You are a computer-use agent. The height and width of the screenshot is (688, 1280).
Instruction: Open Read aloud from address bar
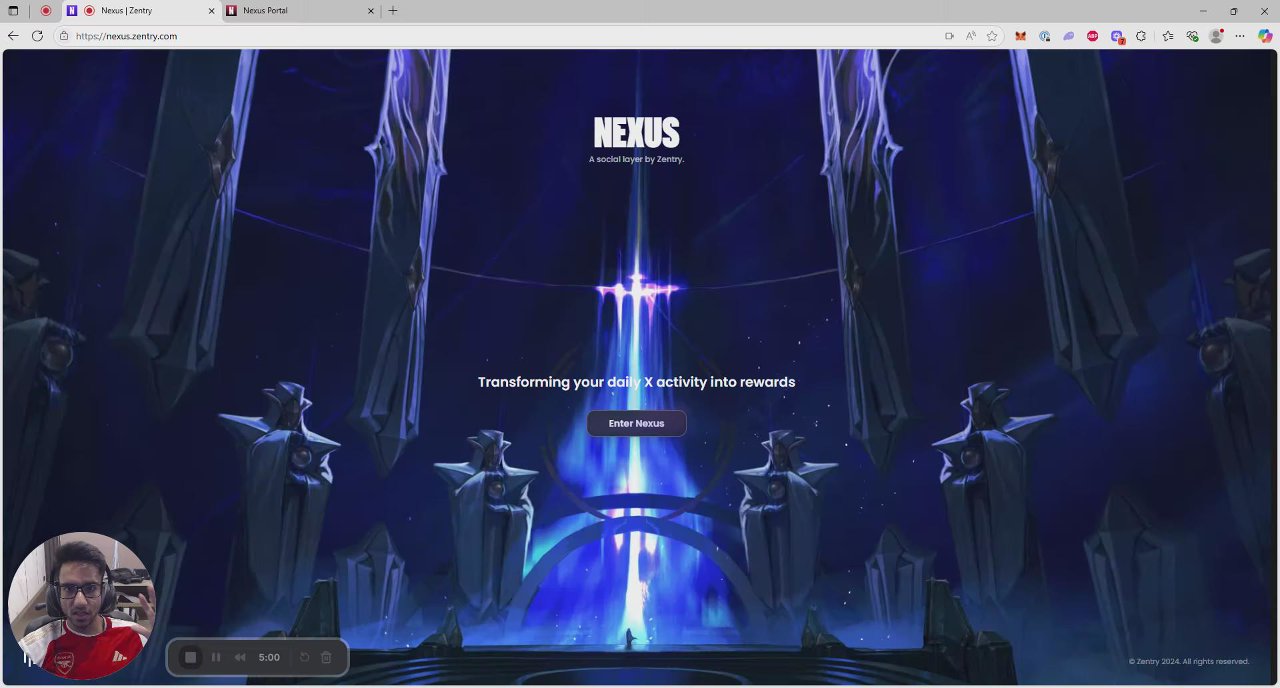tap(970, 36)
